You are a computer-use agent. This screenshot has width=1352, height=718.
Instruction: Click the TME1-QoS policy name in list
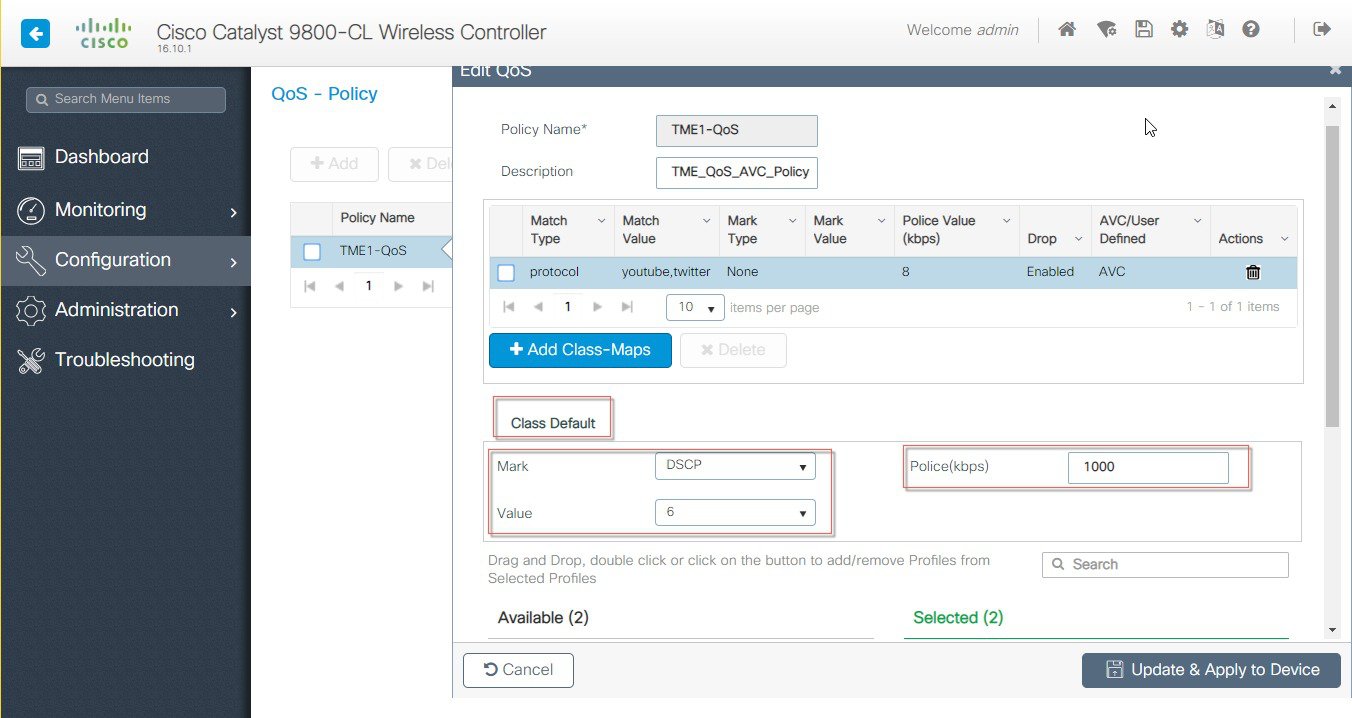click(373, 251)
